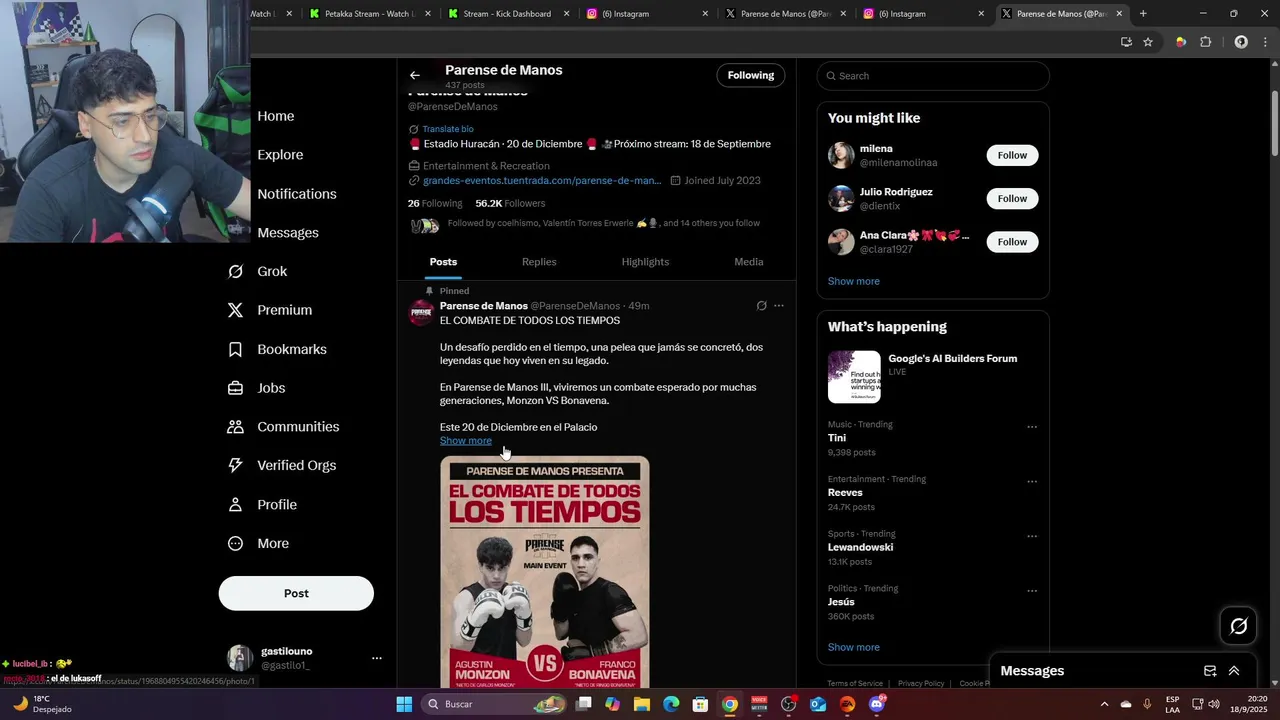The height and width of the screenshot is (720, 1280).
Task: Expand pinned post with Show more
Action: [466, 441]
